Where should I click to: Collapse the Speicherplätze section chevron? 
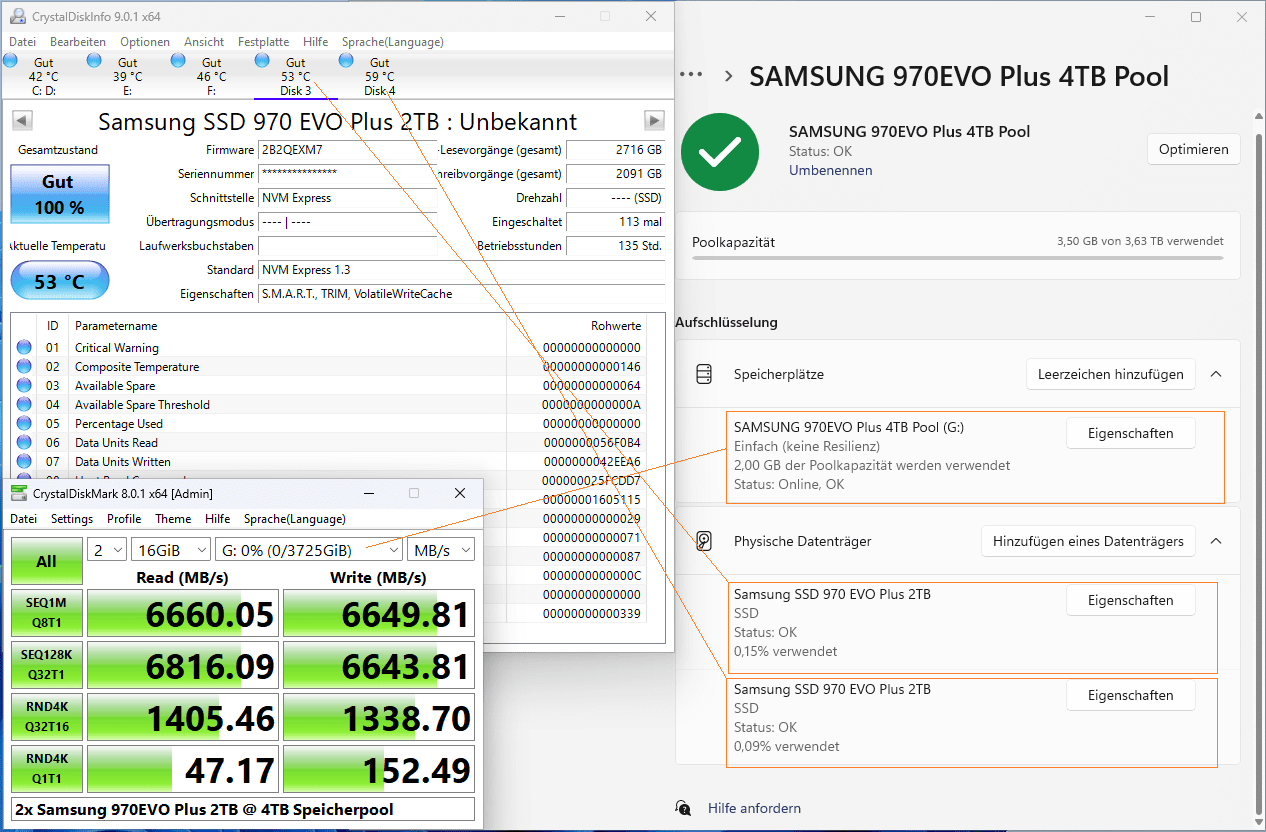(1216, 374)
